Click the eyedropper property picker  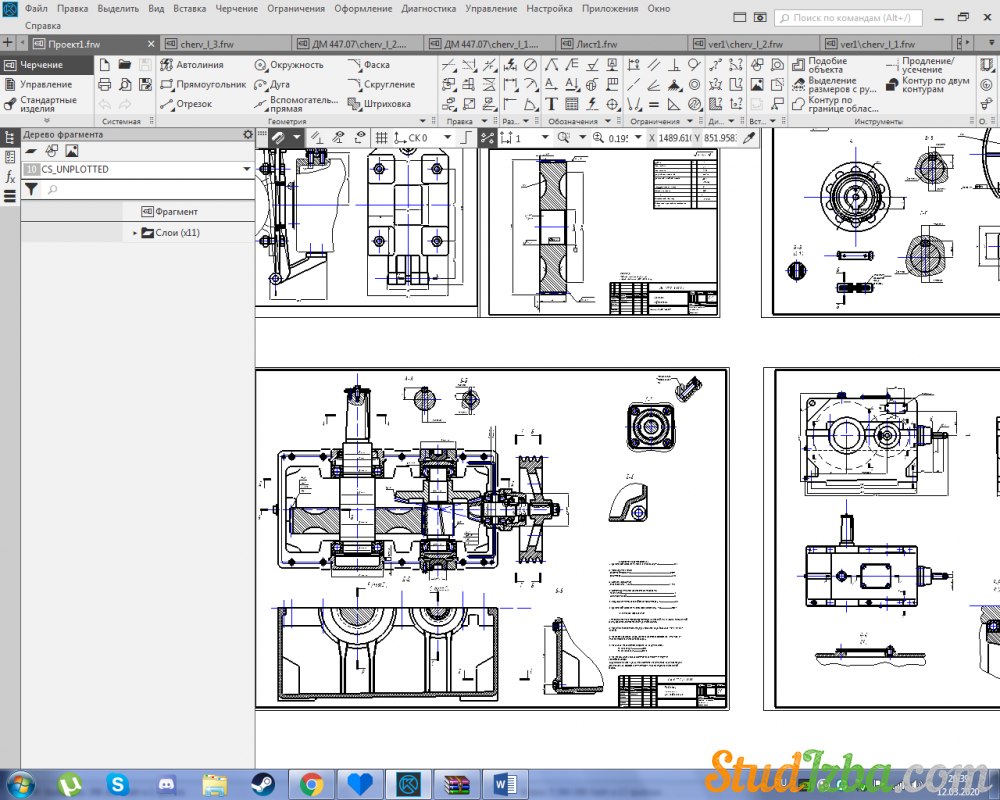tap(748, 138)
